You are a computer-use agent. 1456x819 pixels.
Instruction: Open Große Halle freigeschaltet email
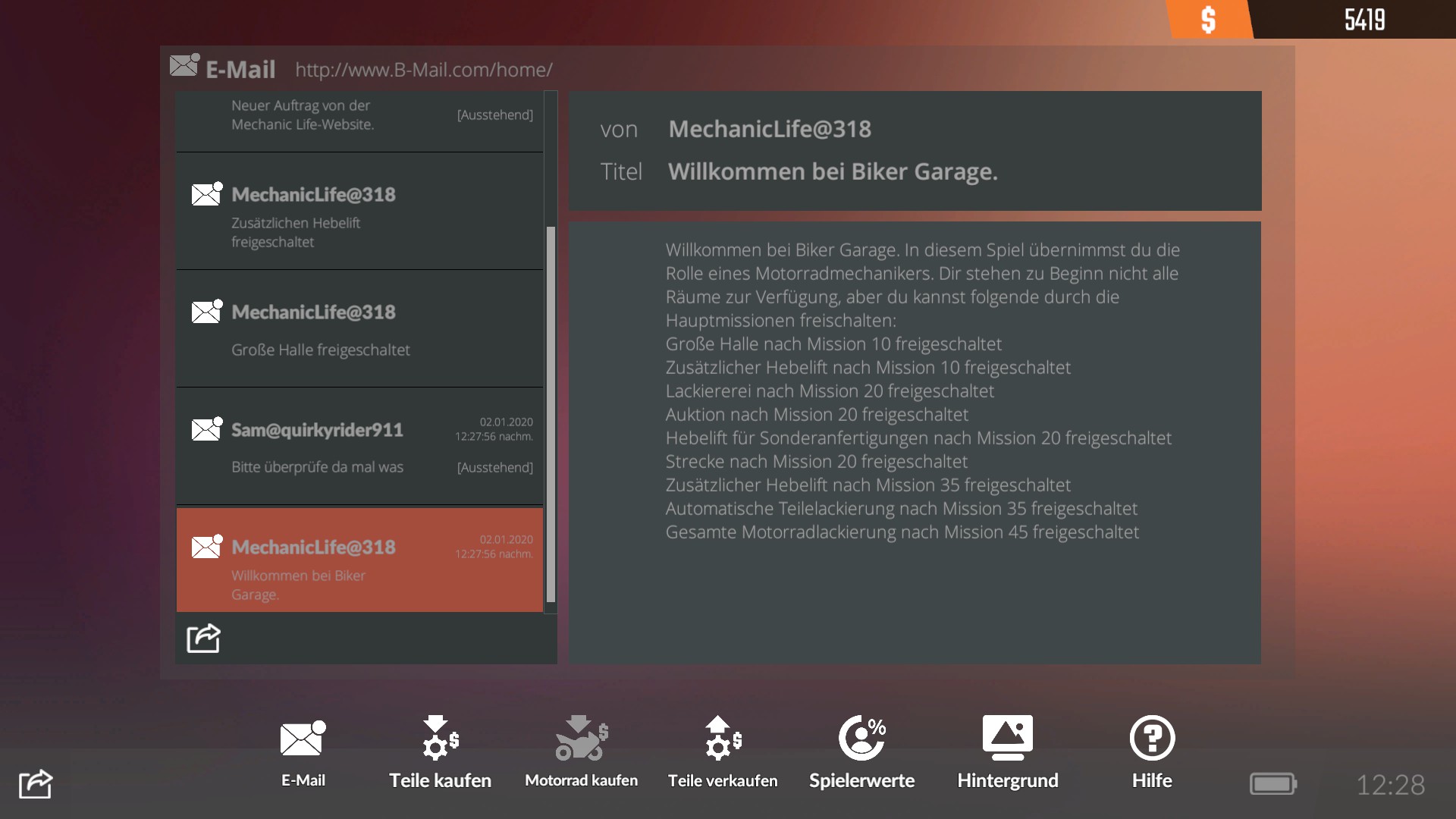359,328
